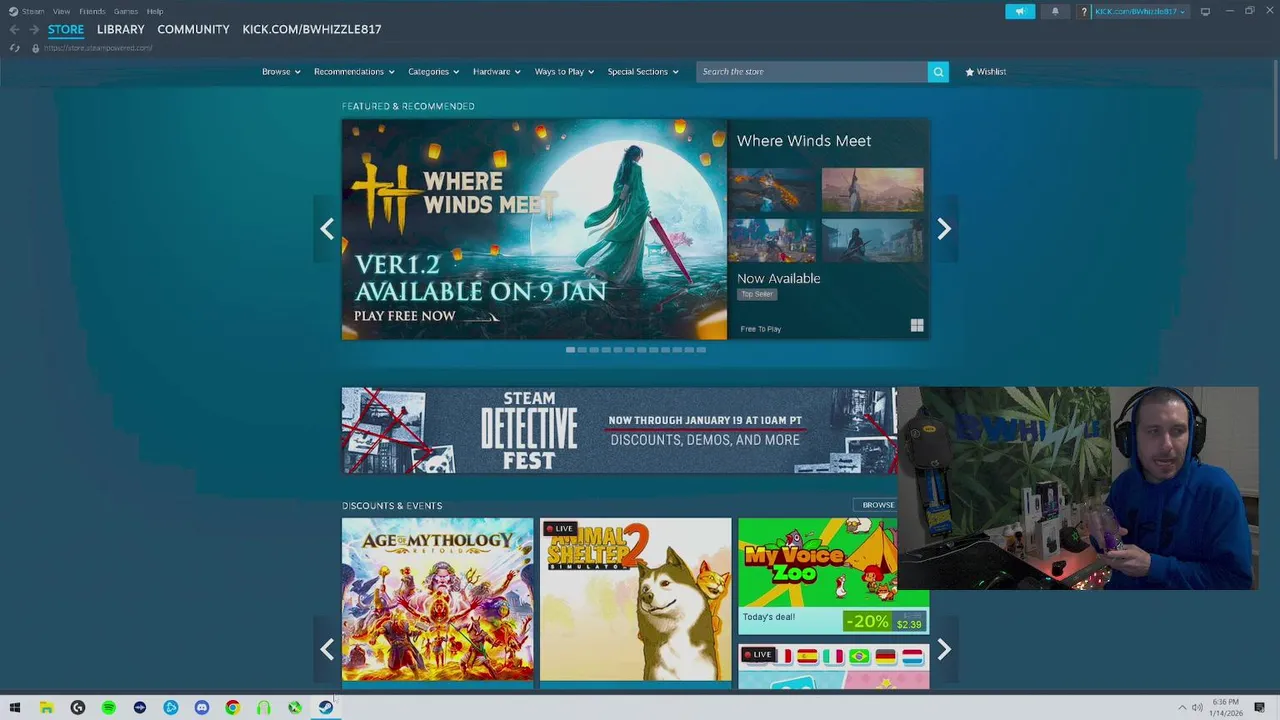
Task: Click the Free To Play label
Action: 761,329
